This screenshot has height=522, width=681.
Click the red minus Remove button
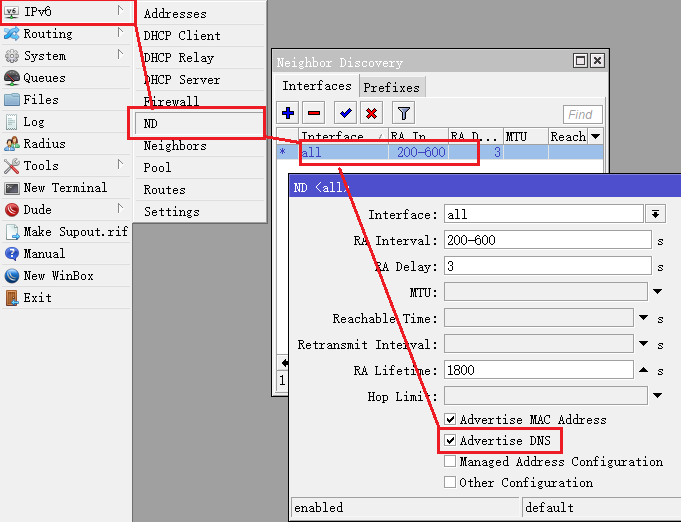point(313,114)
